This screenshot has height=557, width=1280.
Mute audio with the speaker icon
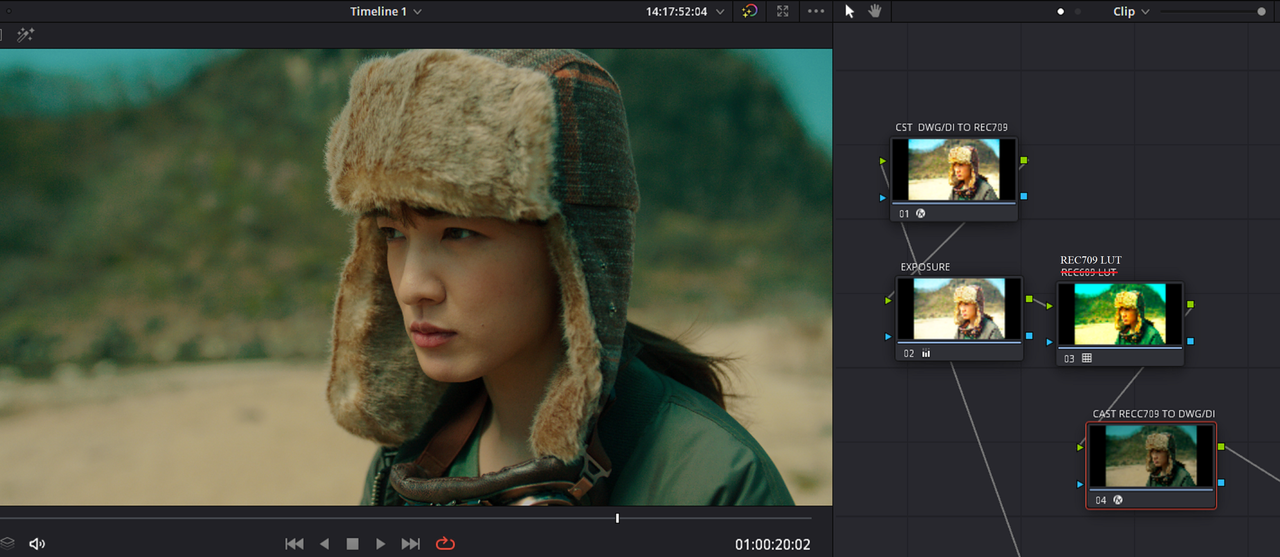click(37, 544)
